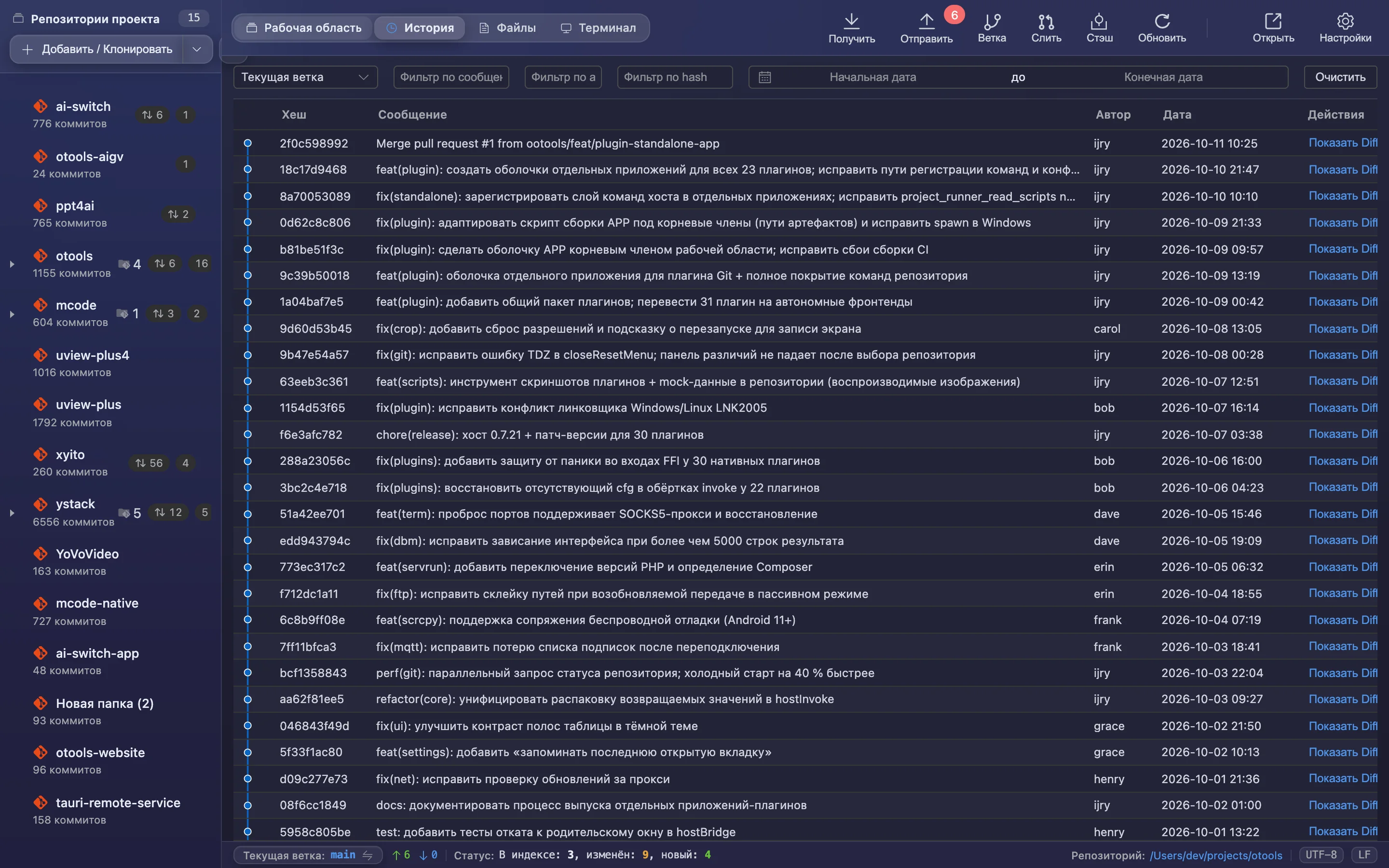Image resolution: width=1389 pixels, height=868 pixels.
Task: Click Показать Diff for commit 9d60d53b45
Action: point(1343,328)
